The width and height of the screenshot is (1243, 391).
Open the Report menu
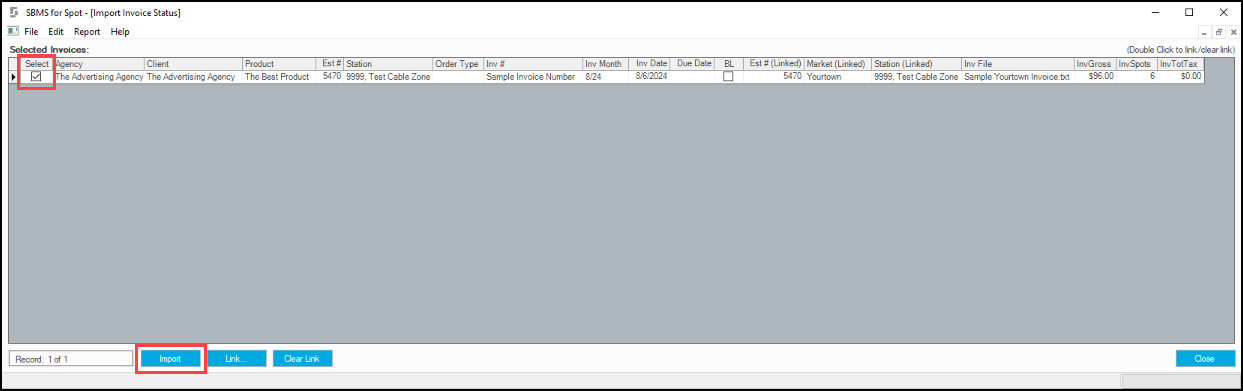[x=87, y=32]
